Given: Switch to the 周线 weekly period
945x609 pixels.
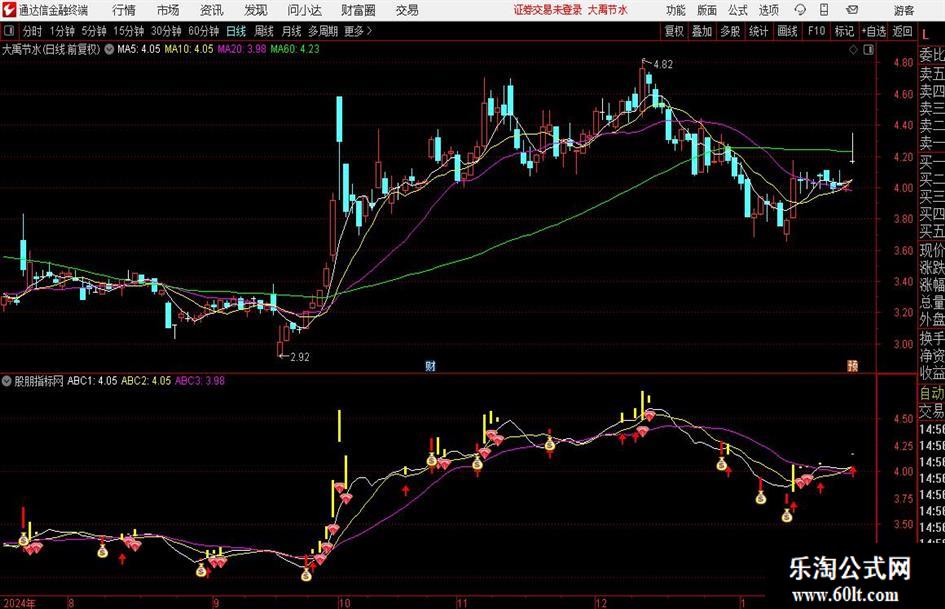Looking at the screenshot, I should tap(263, 31).
